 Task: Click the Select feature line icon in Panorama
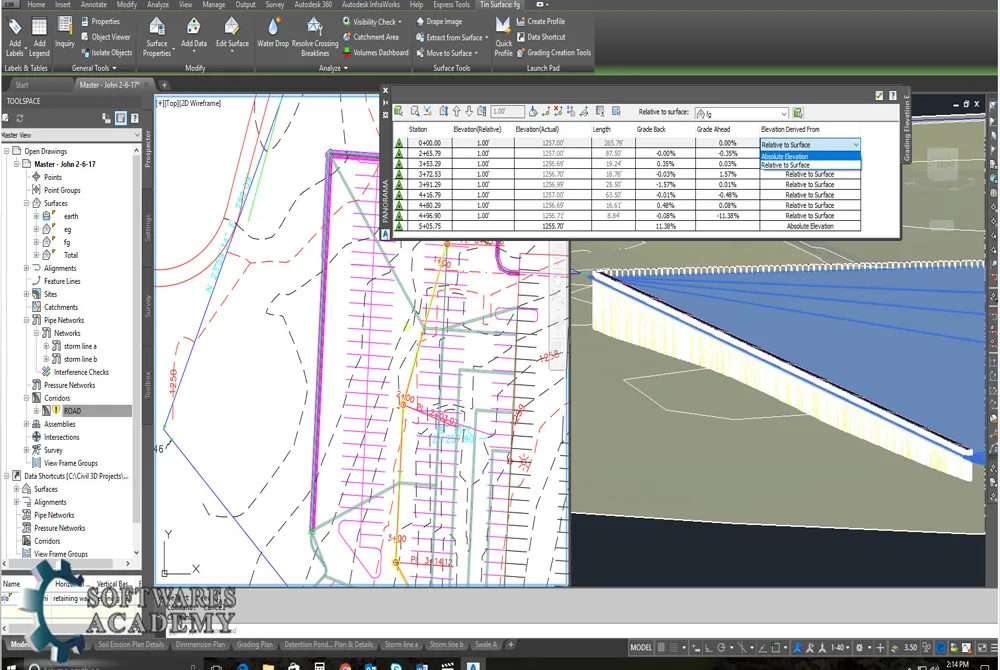point(399,112)
